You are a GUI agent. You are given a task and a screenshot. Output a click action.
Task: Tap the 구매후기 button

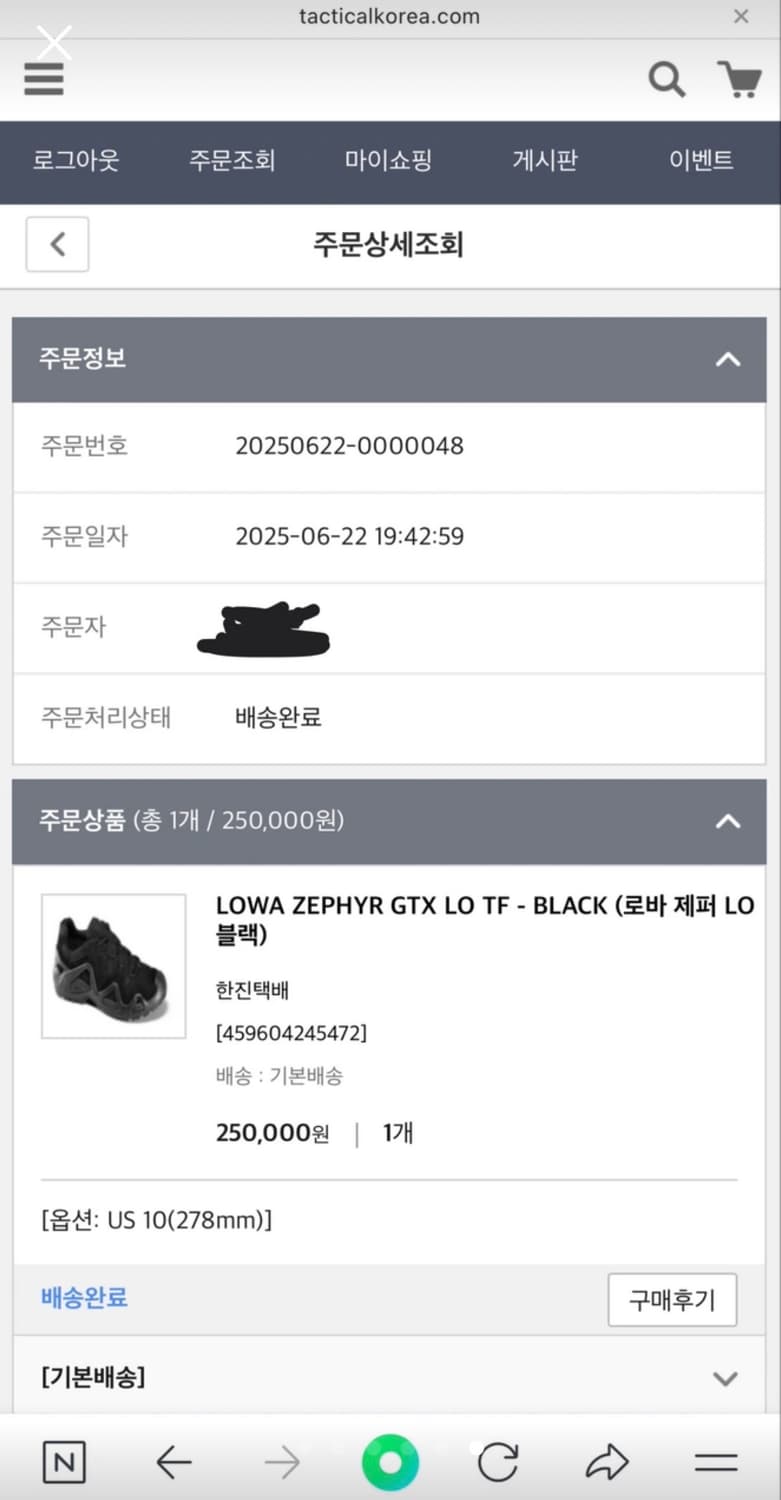click(672, 1300)
